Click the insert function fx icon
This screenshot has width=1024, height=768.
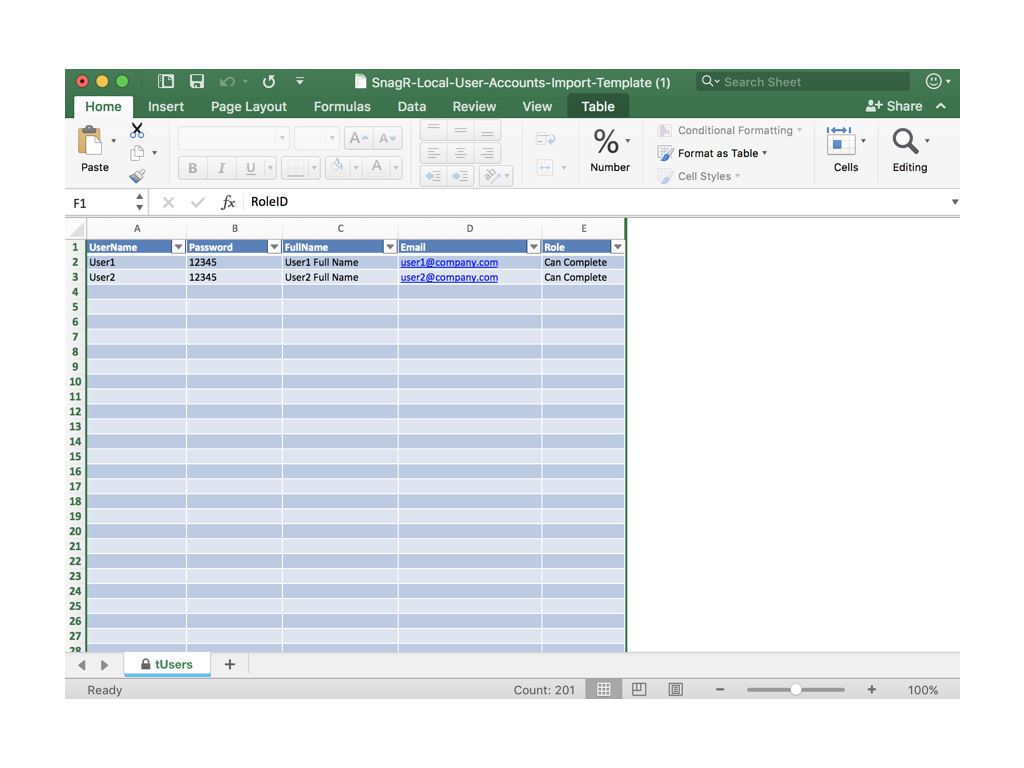227,202
